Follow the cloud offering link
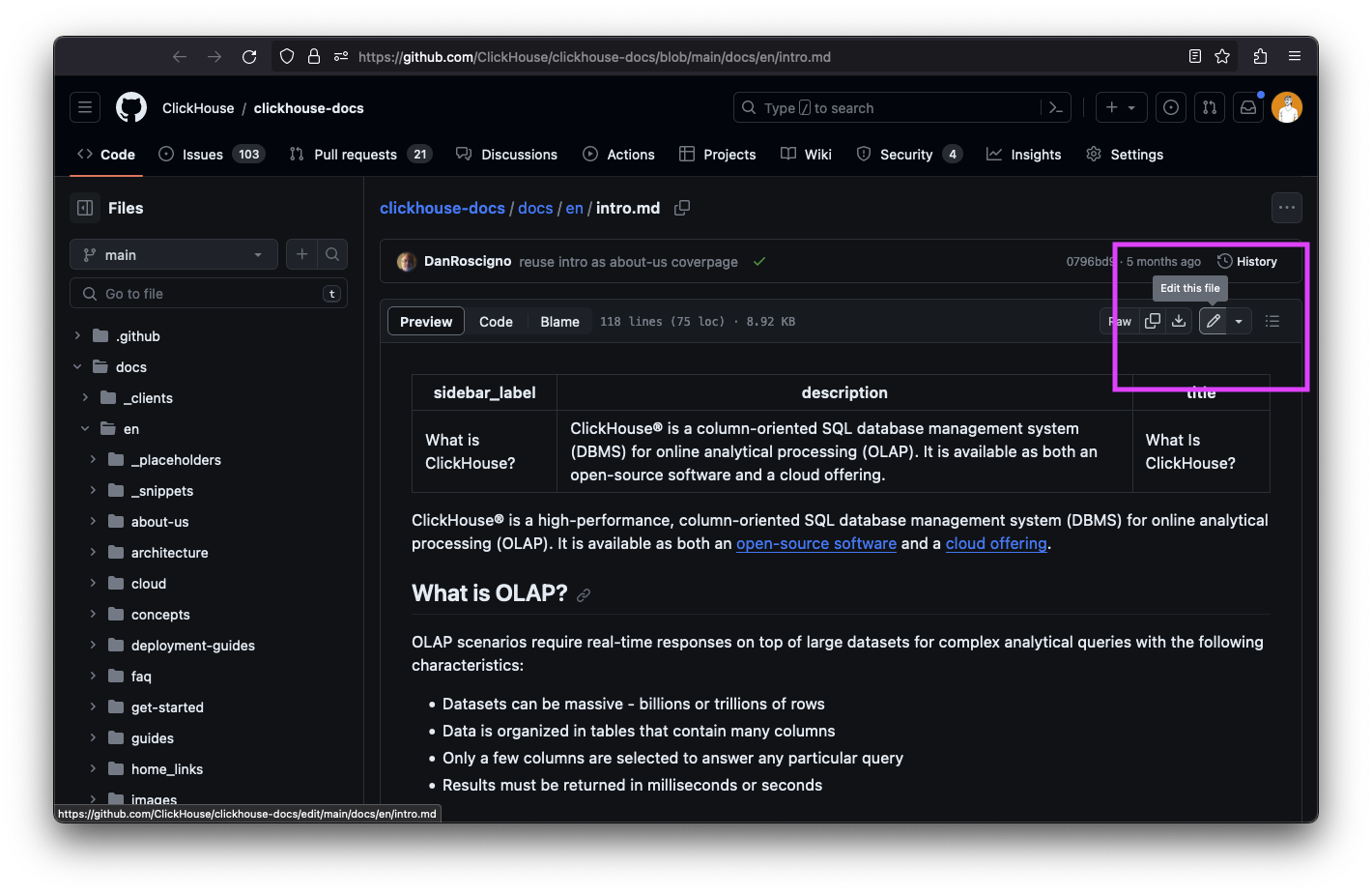Image resolution: width=1372 pixels, height=894 pixels. (x=996, y=543)
